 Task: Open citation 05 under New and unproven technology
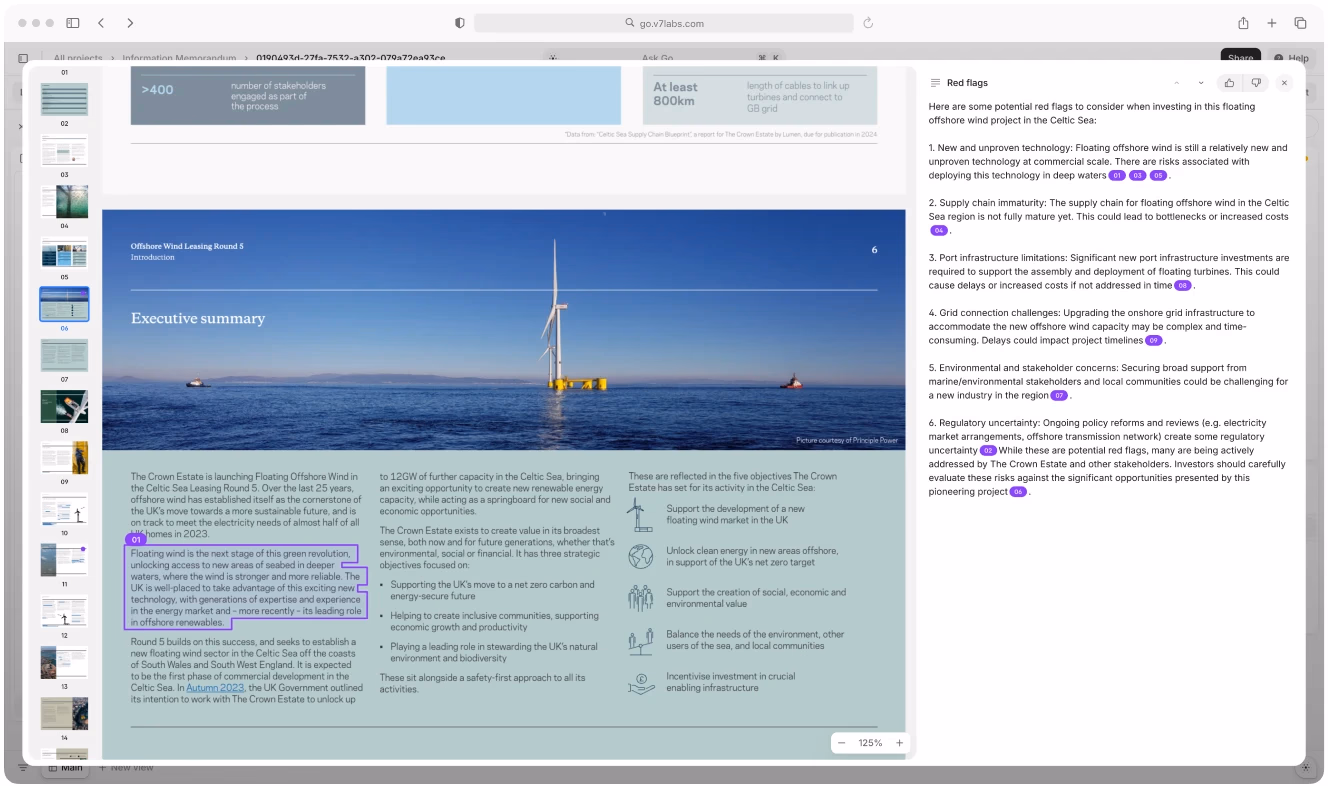1158,176
